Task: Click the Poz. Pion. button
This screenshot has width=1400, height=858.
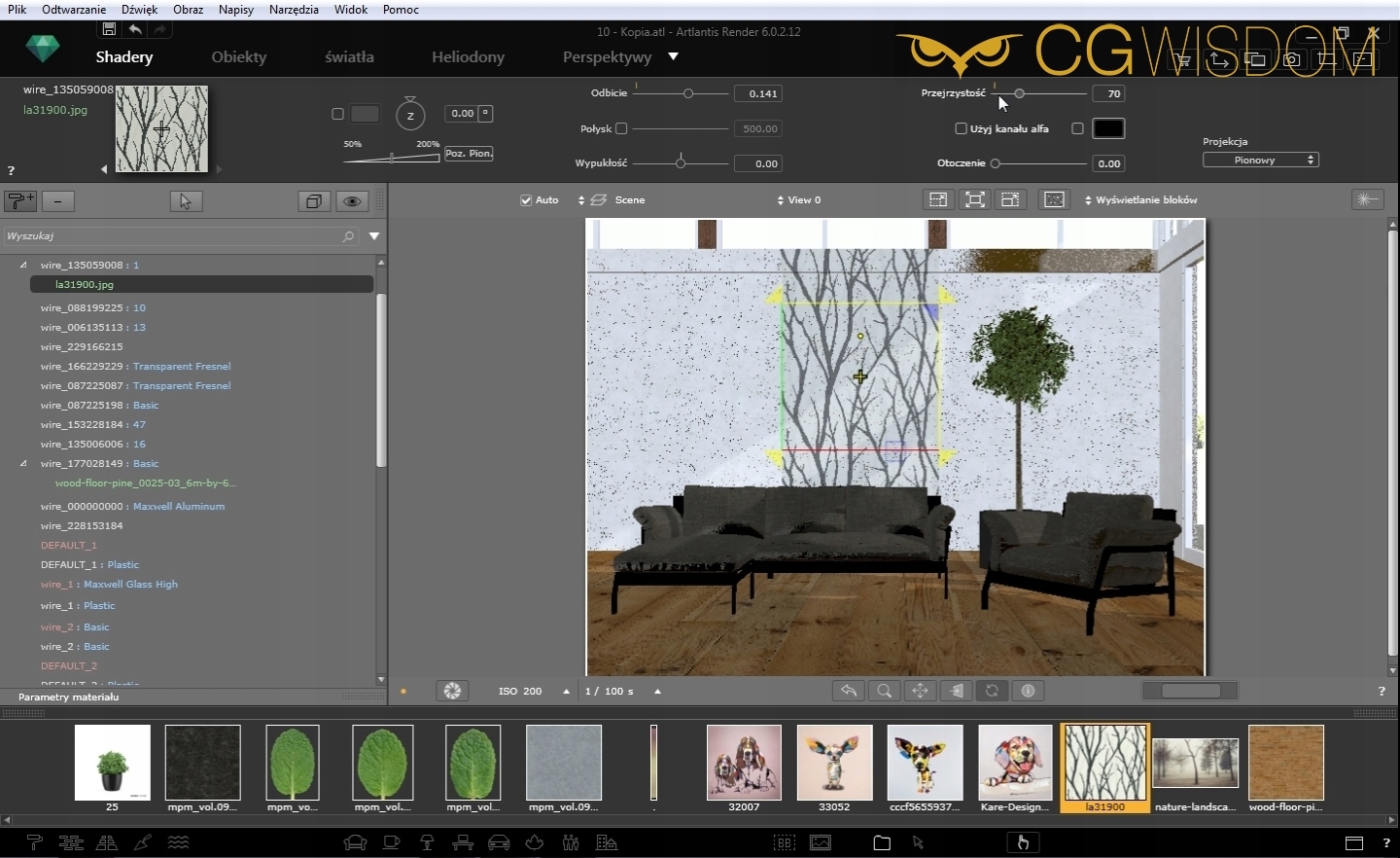Action: click(x=469, y=154)
